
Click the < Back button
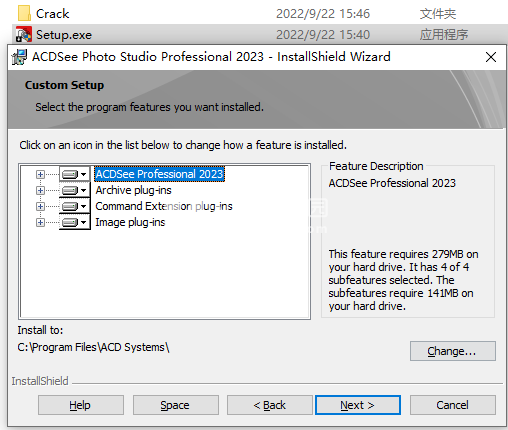[x=270, y=405]
